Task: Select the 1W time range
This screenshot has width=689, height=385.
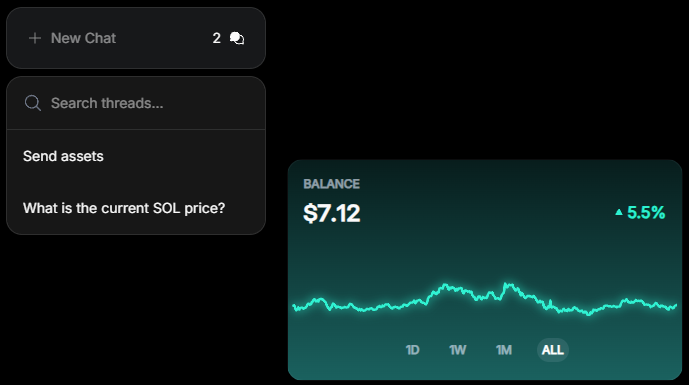Action: (x=457, y=350)
